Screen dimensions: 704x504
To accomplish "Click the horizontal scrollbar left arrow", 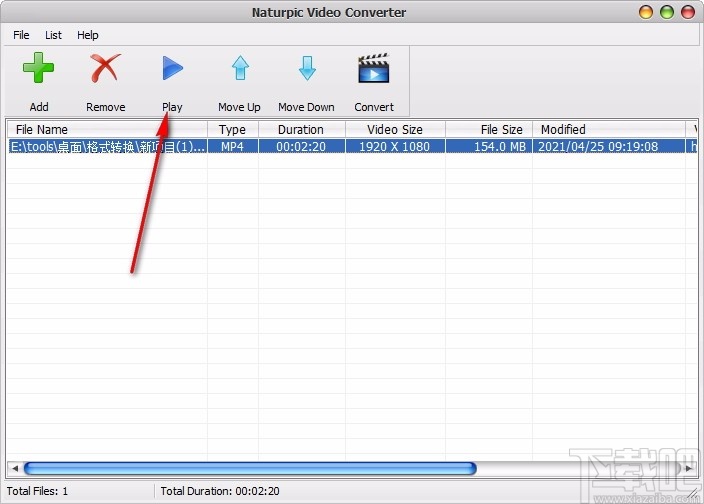I will pos(15,469).
